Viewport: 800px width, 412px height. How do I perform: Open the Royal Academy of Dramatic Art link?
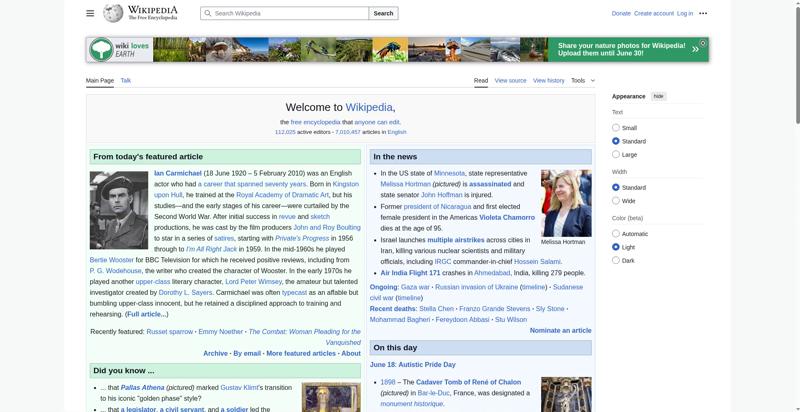click(282, 195)
